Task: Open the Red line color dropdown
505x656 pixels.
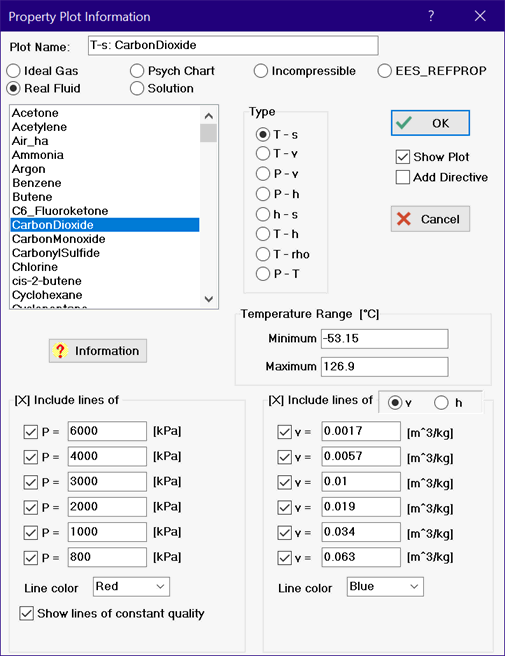Action: point(131,587)
